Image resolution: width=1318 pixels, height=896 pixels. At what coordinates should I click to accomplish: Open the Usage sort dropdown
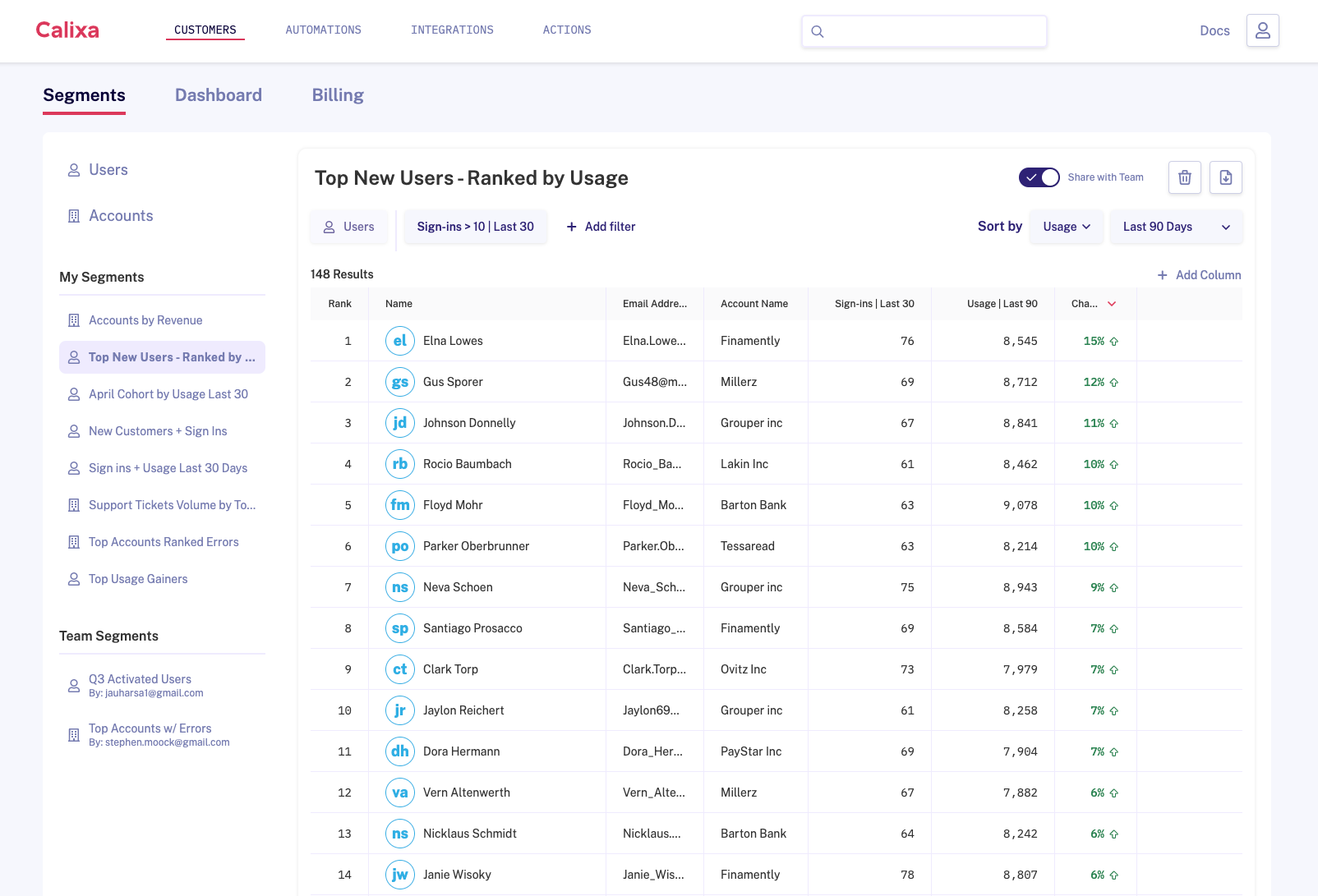[1066, 227]
